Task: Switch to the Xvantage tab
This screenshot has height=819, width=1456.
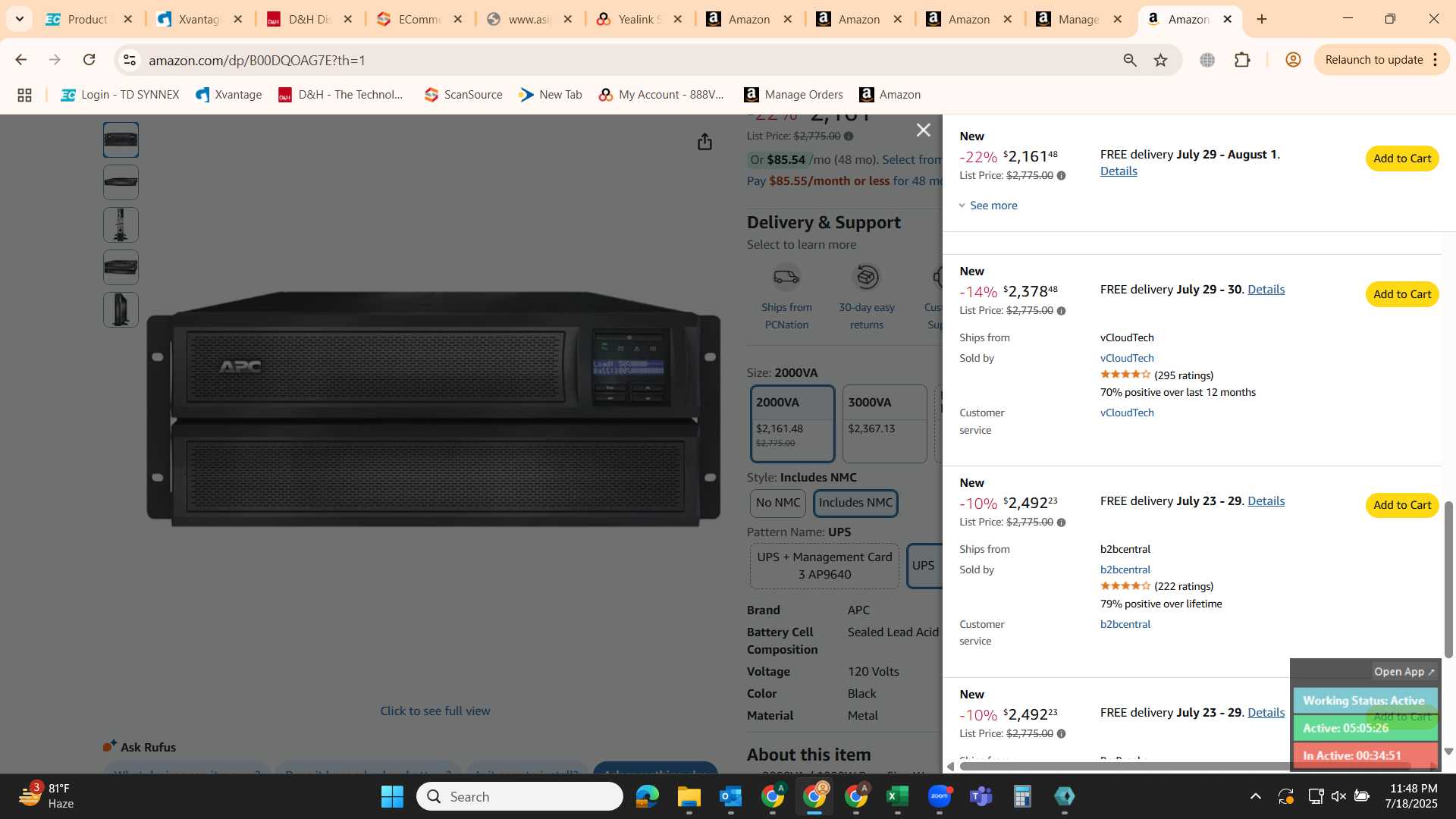Action: pos(199,19)
